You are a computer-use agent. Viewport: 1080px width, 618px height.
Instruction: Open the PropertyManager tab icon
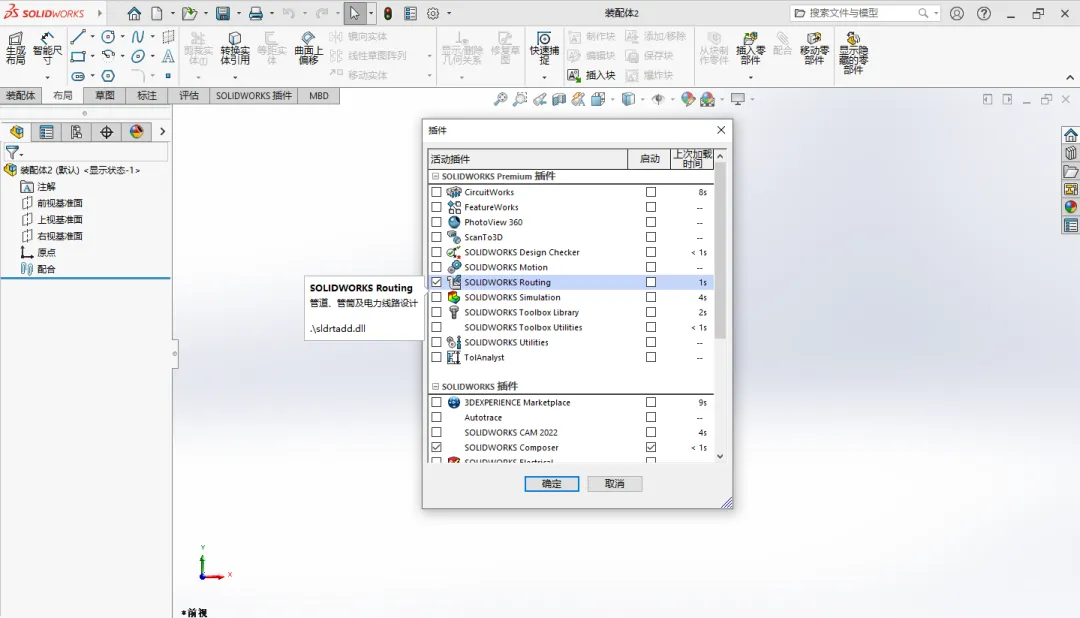[x=46, y=132]
